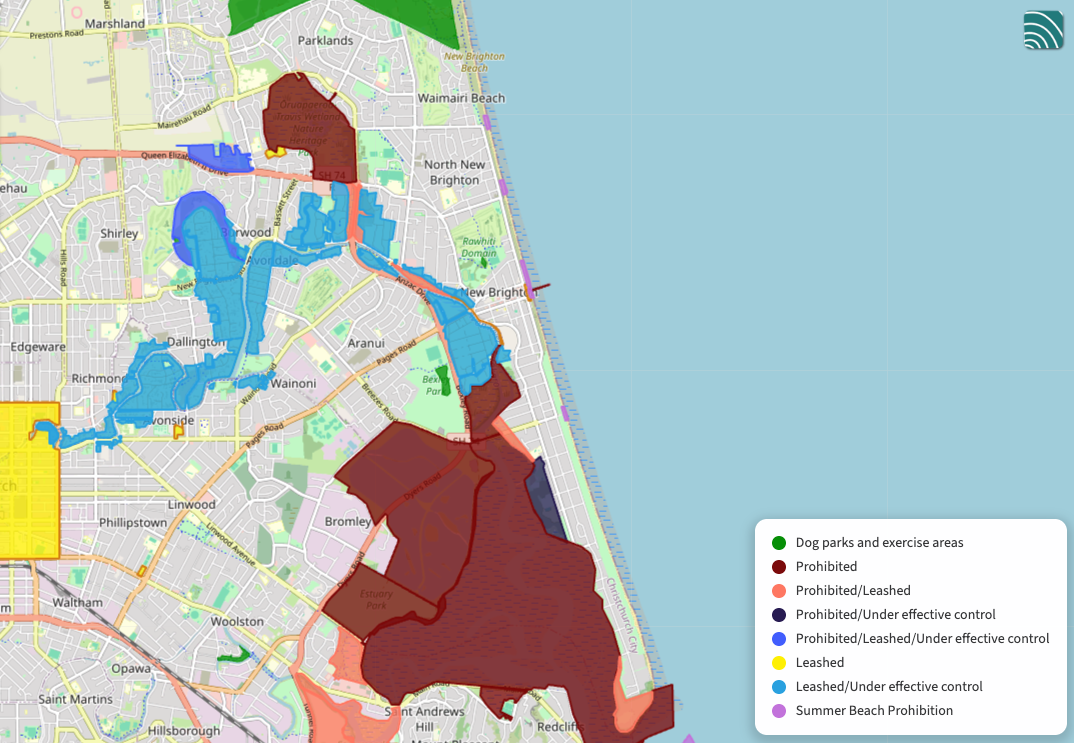Screen dimensions: 1074x743
Task: Click the 'Linwood' suburb label
Action: click(x=192, y=504)
